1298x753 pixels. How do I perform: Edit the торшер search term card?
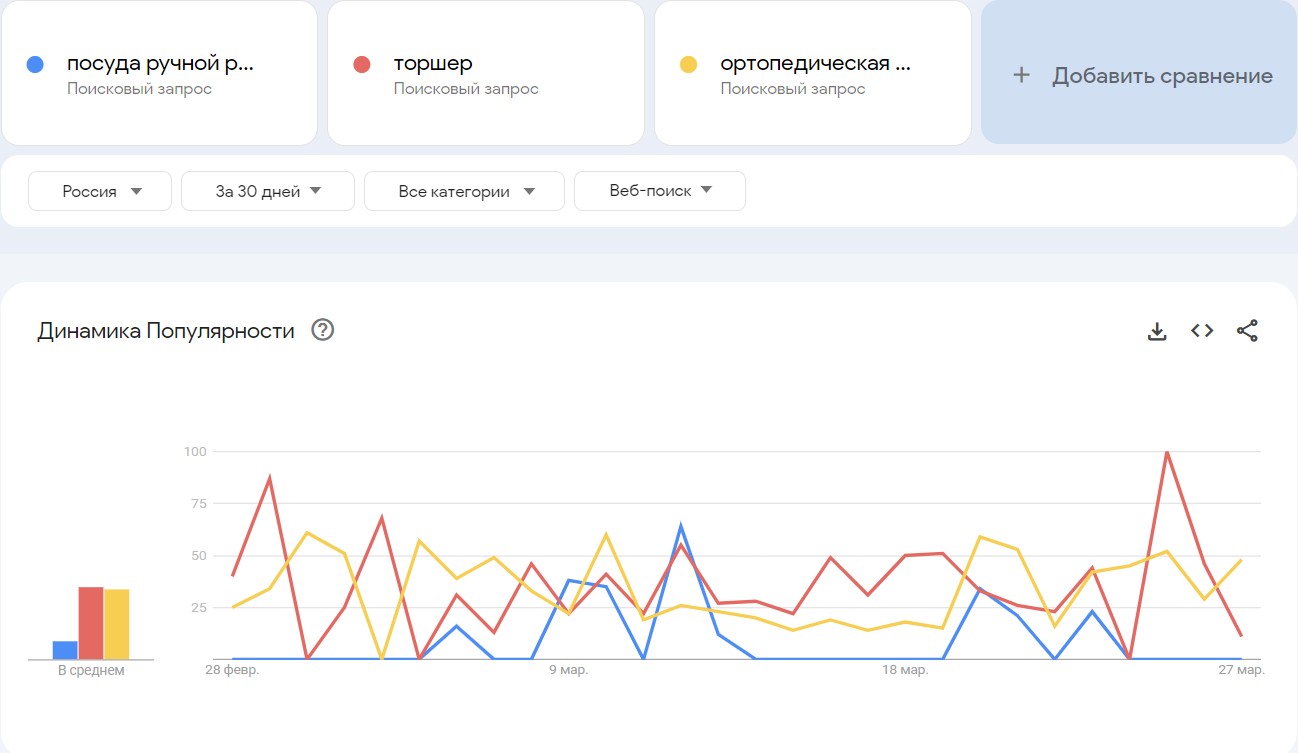click(486, 72)
